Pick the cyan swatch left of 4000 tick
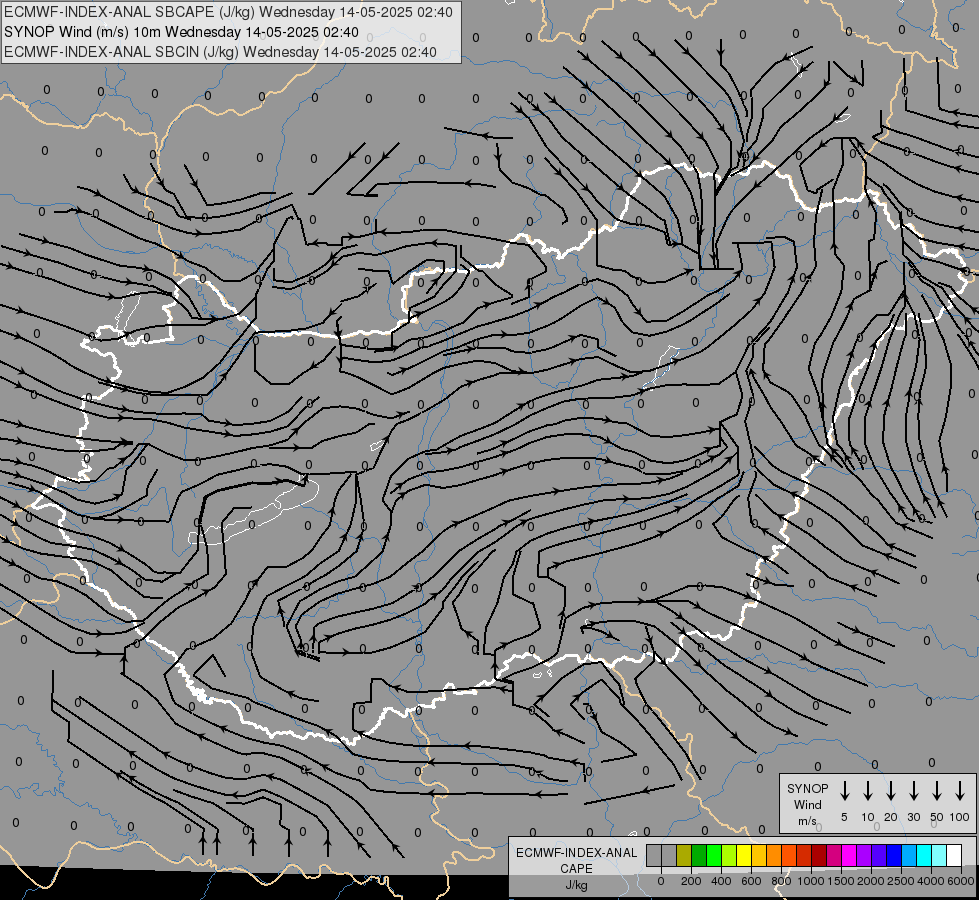Screen dimensions: 979x900 (x=925, y=855)
